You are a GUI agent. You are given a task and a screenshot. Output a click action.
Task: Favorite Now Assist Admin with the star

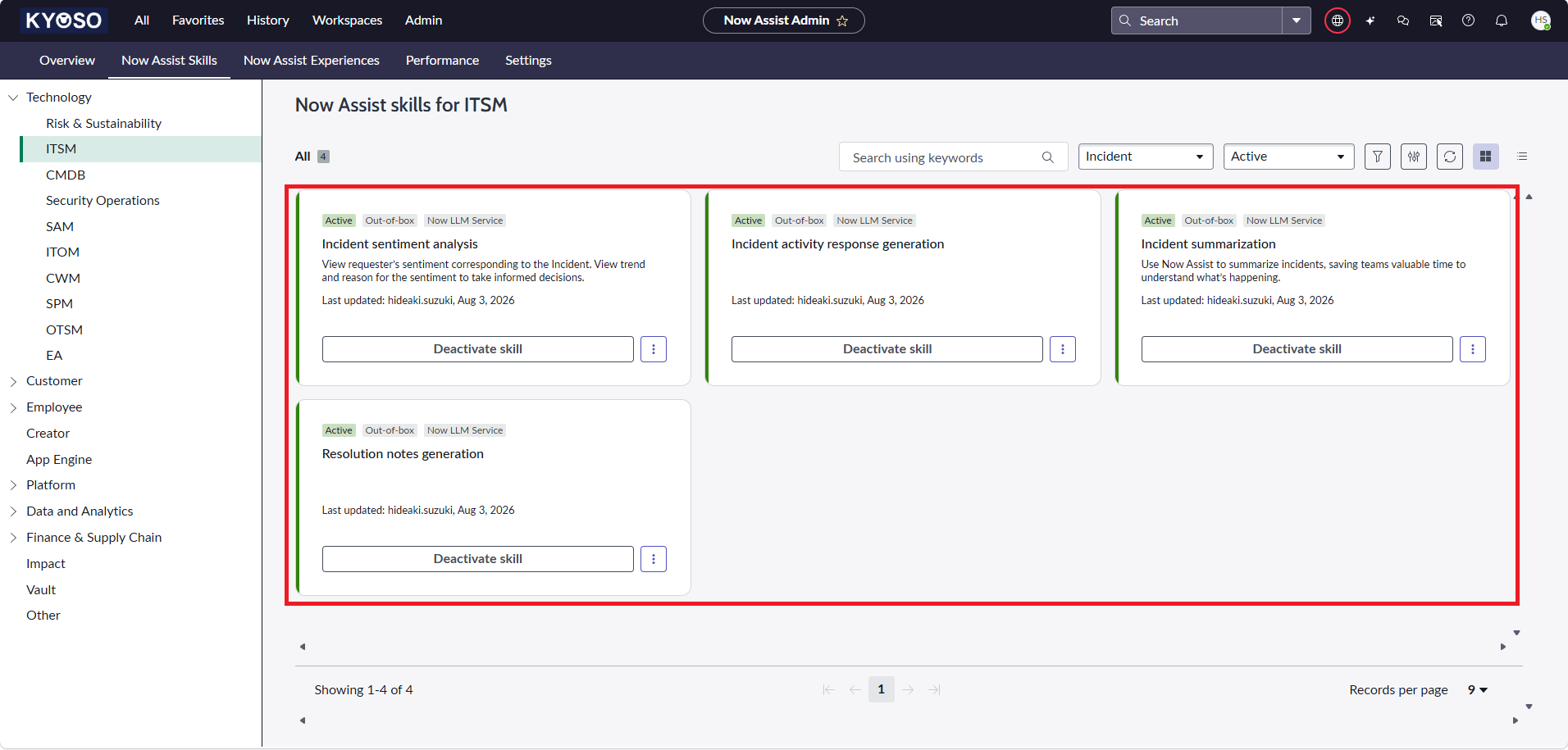click(x=842, y=20)
